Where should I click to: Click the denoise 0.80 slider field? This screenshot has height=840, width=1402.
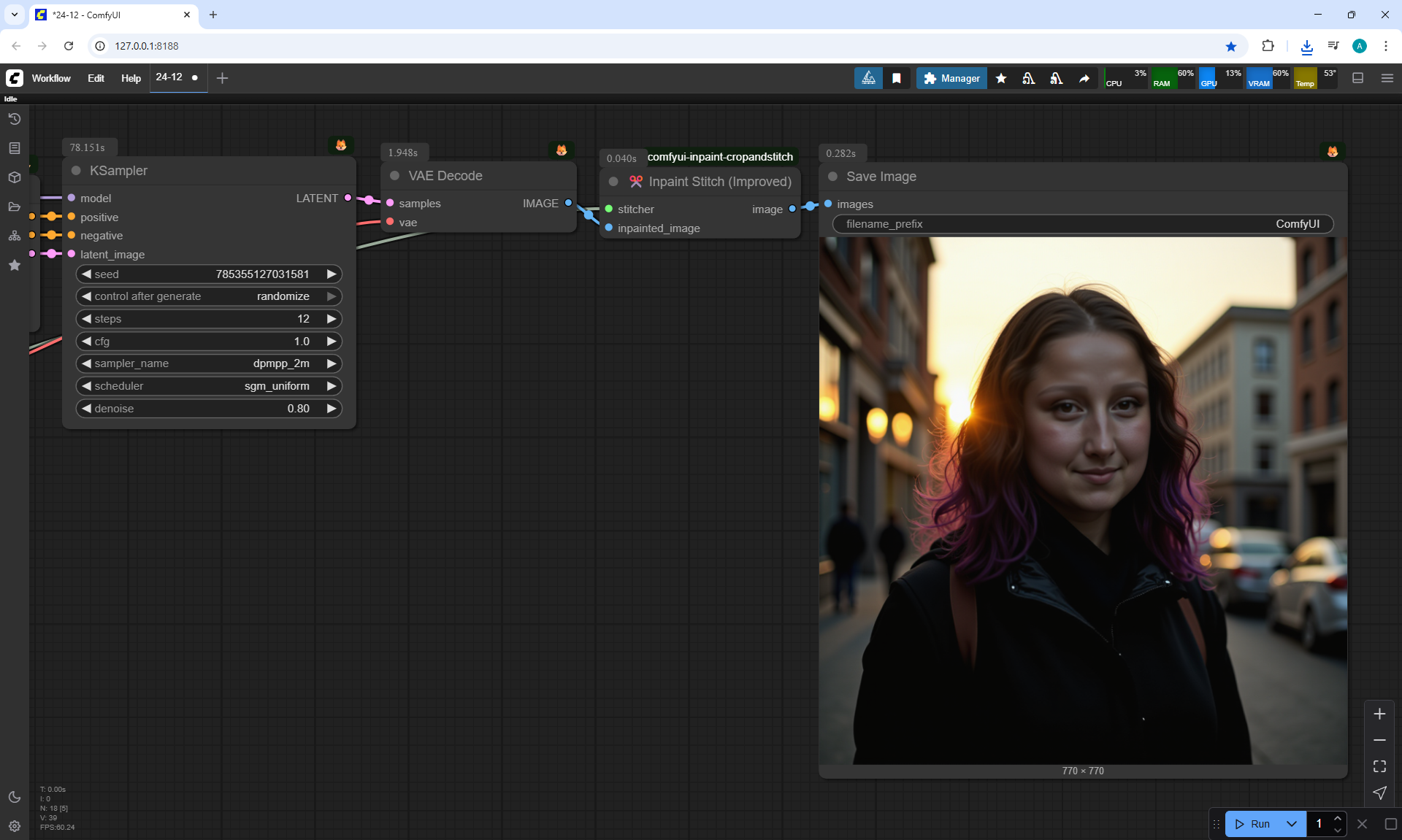coord(209,409)
